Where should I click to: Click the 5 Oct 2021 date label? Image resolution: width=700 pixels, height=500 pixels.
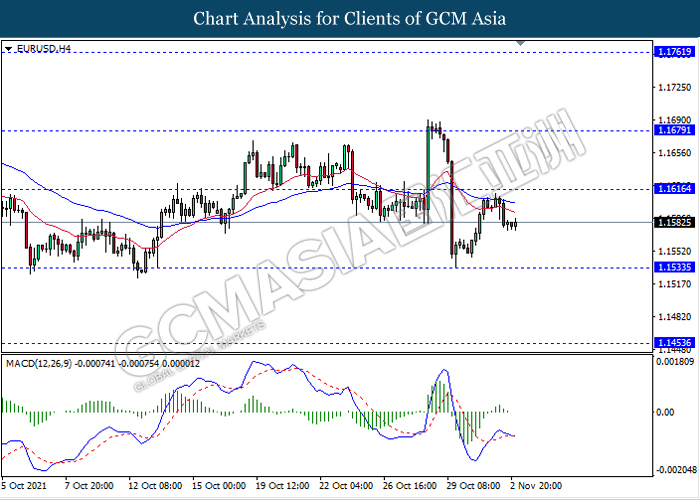pos(24,486)
